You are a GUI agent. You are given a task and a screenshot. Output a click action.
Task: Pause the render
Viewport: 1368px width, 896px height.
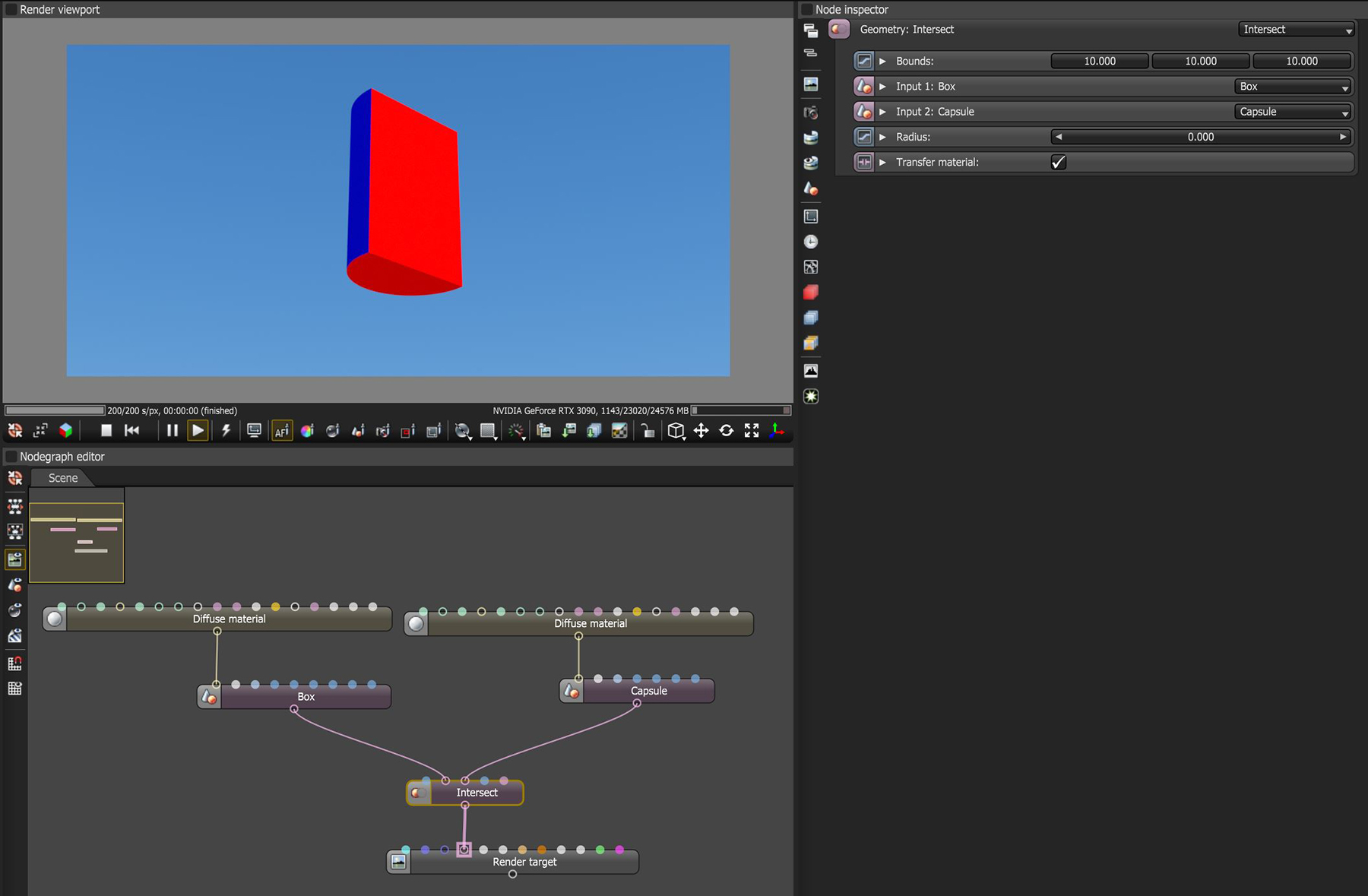[173, 431]
